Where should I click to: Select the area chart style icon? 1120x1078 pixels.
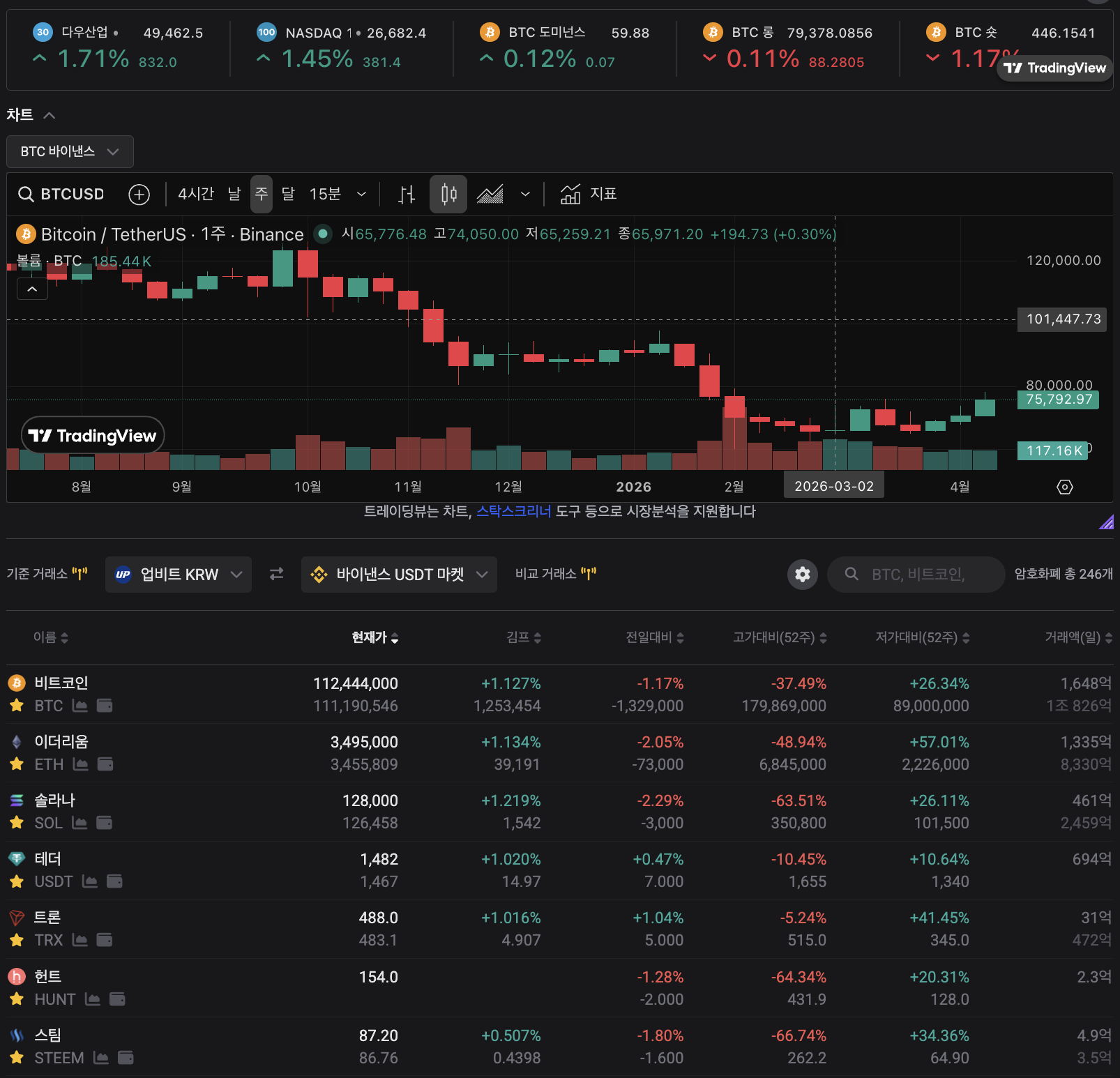coord(490,195)
